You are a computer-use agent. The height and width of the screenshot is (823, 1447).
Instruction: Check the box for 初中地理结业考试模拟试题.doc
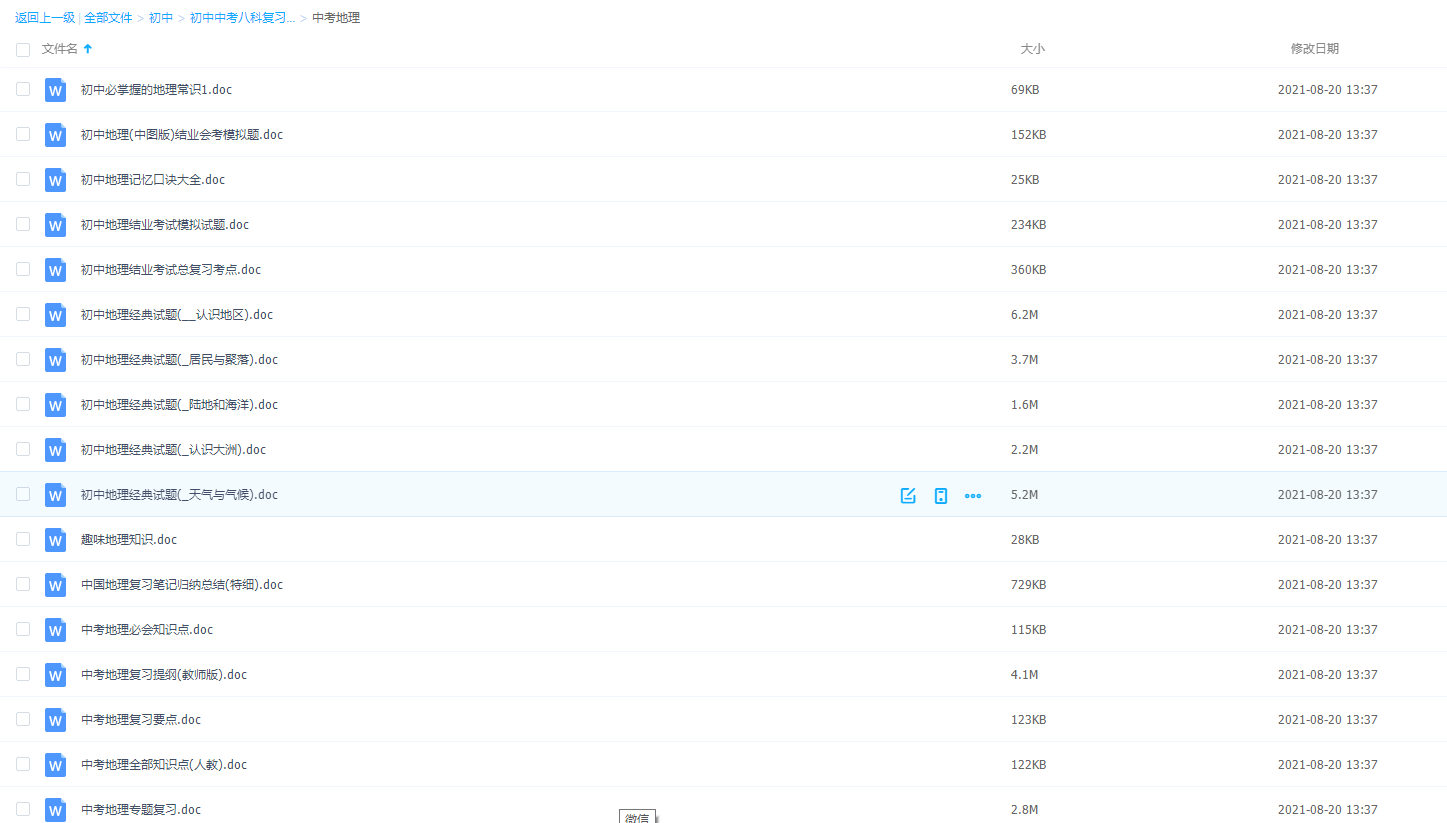[23, 224]
